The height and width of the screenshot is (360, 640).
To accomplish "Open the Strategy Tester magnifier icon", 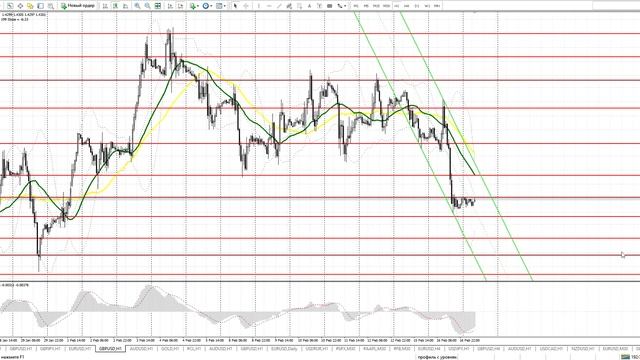I will [x=51, y=6].
